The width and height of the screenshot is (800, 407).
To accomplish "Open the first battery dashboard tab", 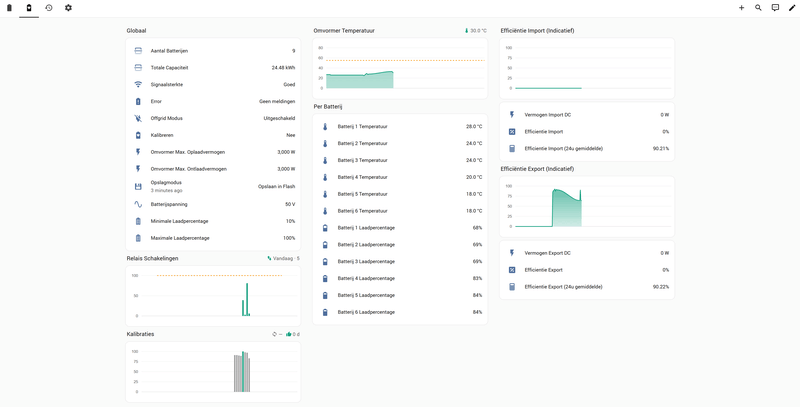I will coord(9,8).
